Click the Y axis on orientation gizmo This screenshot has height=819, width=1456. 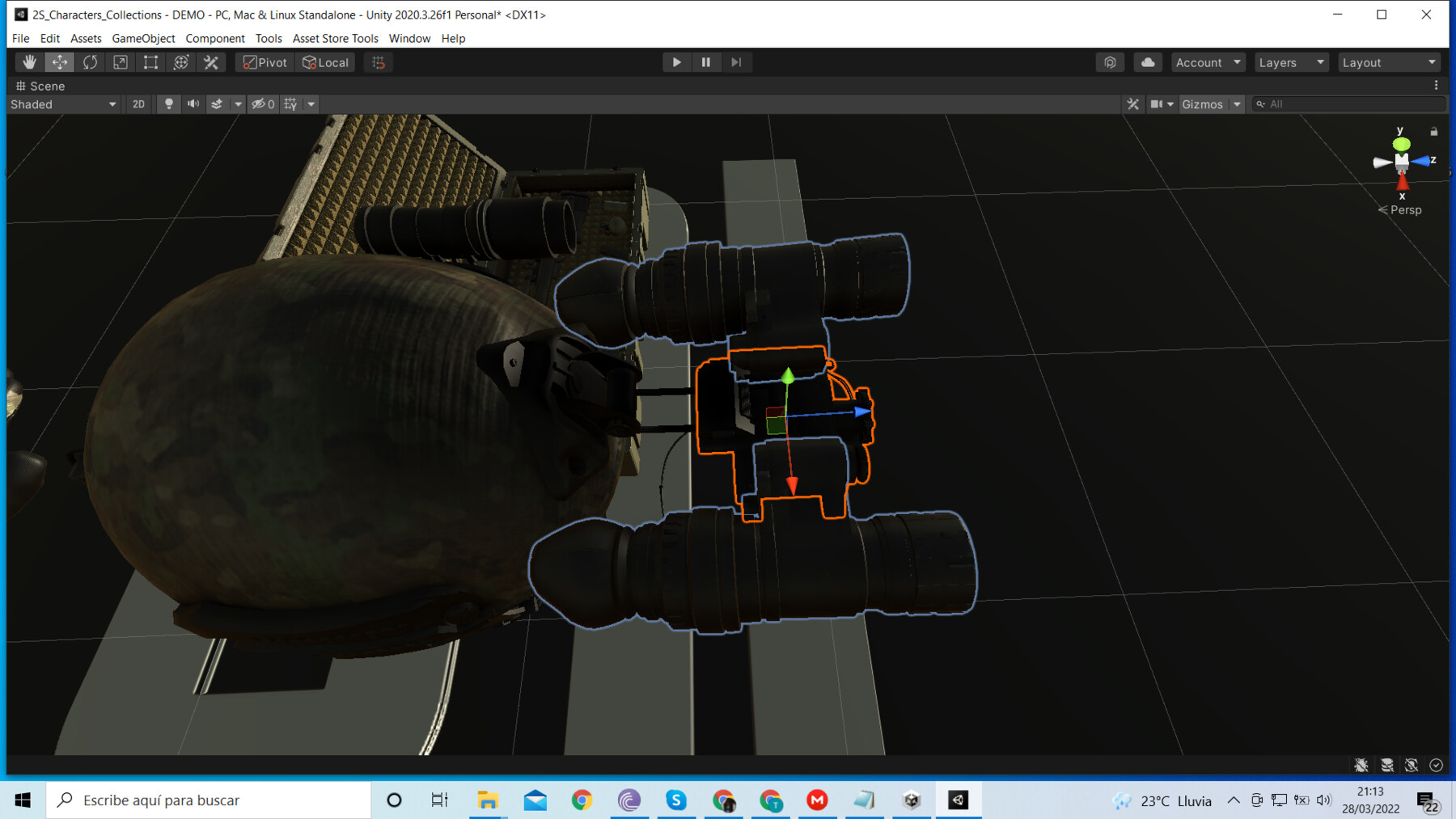point(1401,143)
